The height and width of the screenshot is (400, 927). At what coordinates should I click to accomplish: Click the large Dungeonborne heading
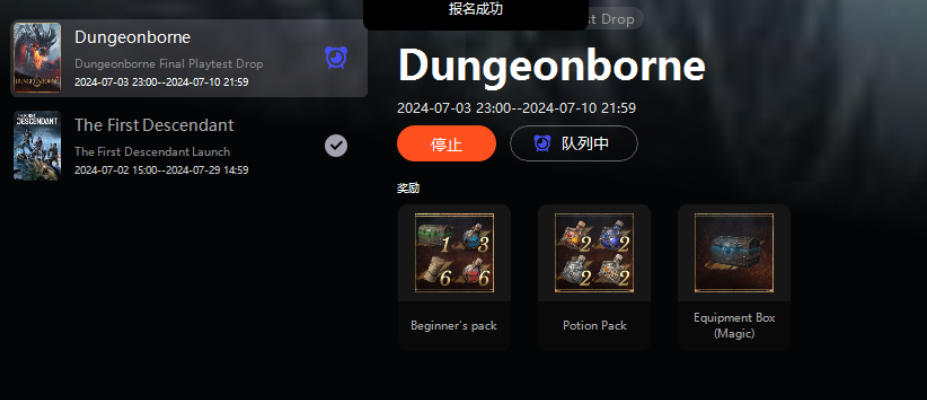coord(552,65)
